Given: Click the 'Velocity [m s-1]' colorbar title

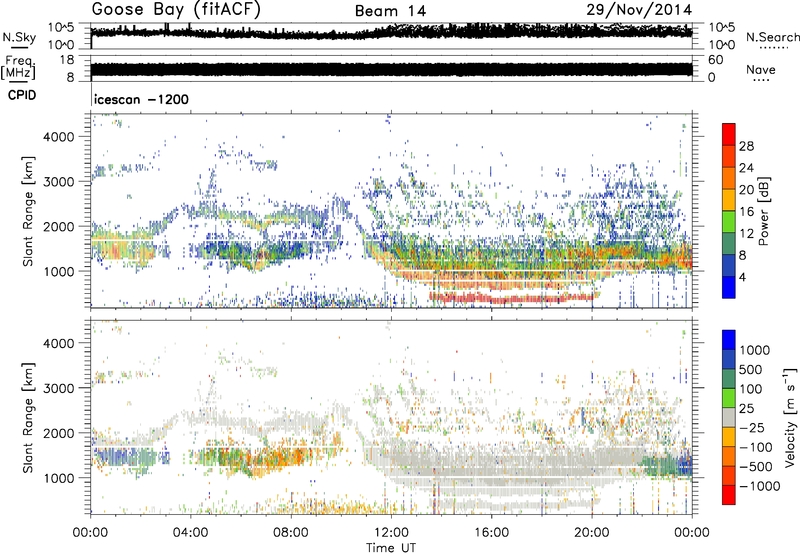Looking at the screenshot, I should click(790, 417).
